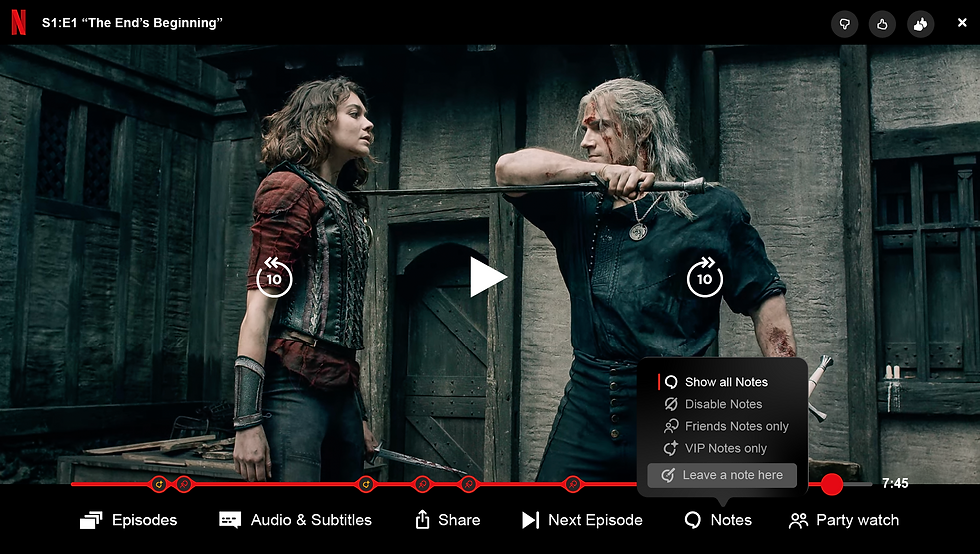Click the 7:45 time indicator
Viewport: 980px width, 554px height.
895,483
